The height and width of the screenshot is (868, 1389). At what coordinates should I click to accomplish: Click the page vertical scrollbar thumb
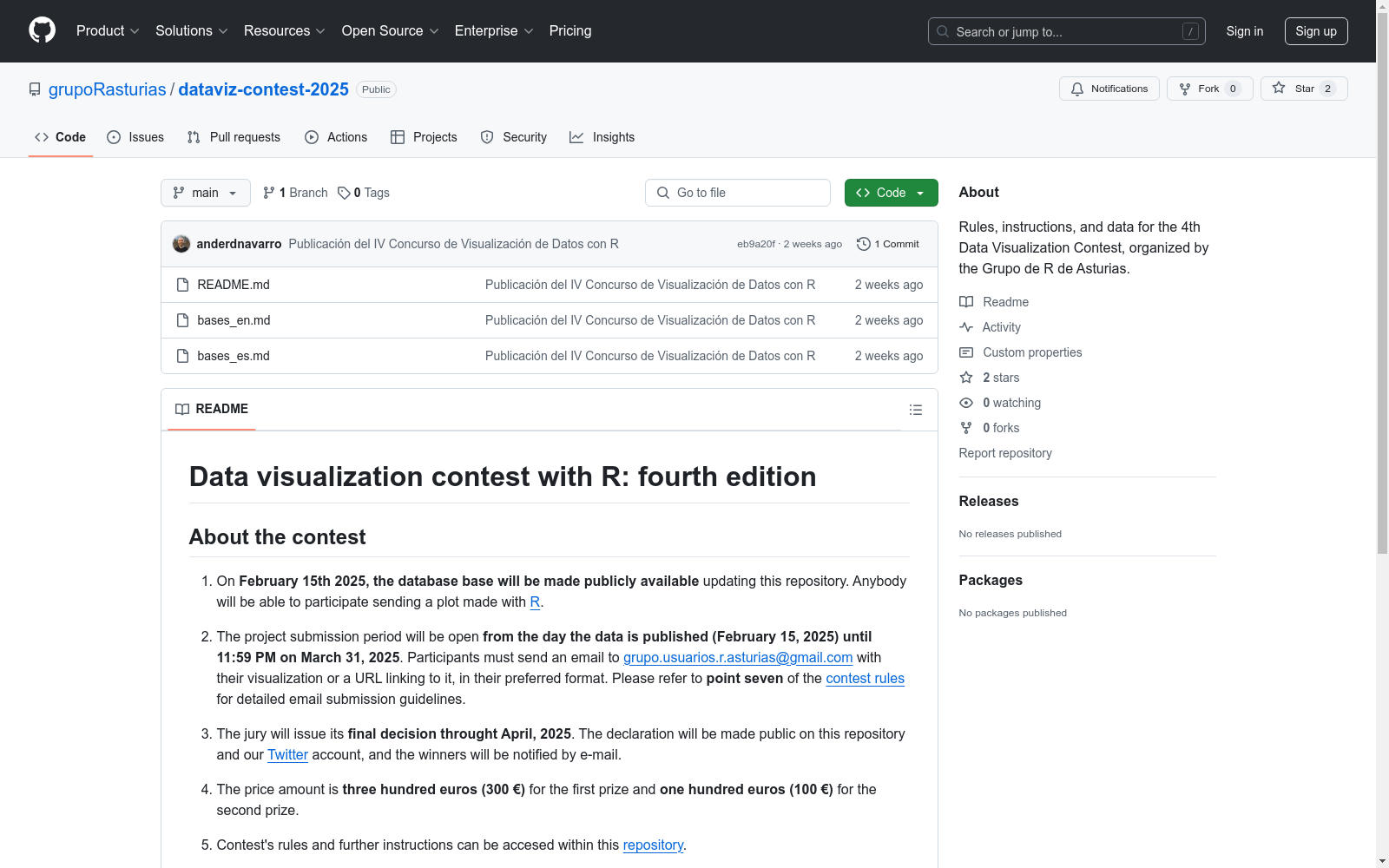coord(1382,282)
